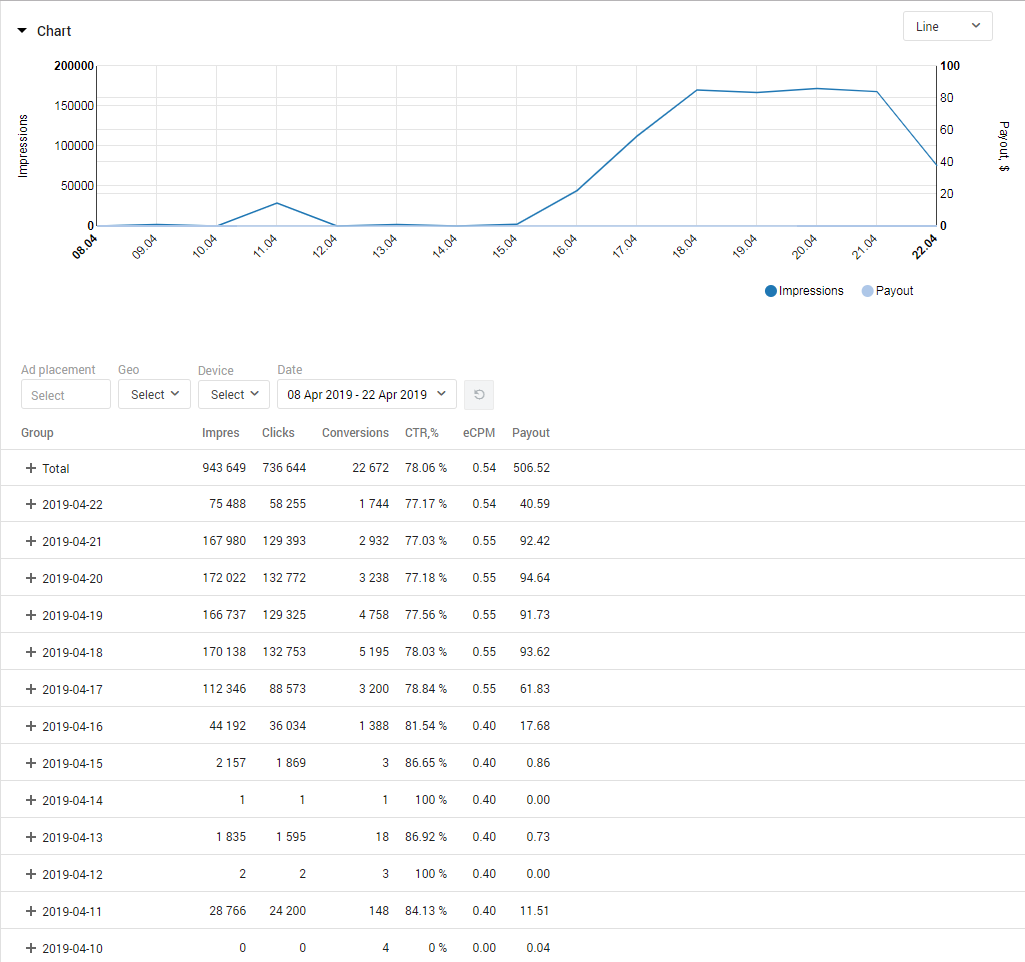
Task: Open the Line chart type dropdown
Action: pos(947,26)
